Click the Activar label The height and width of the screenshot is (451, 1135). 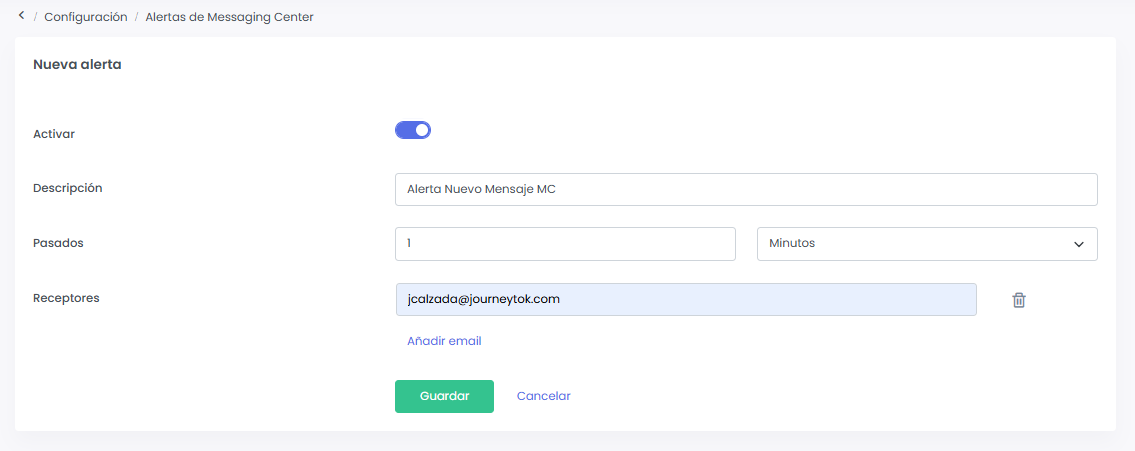(x=54, y=134)
